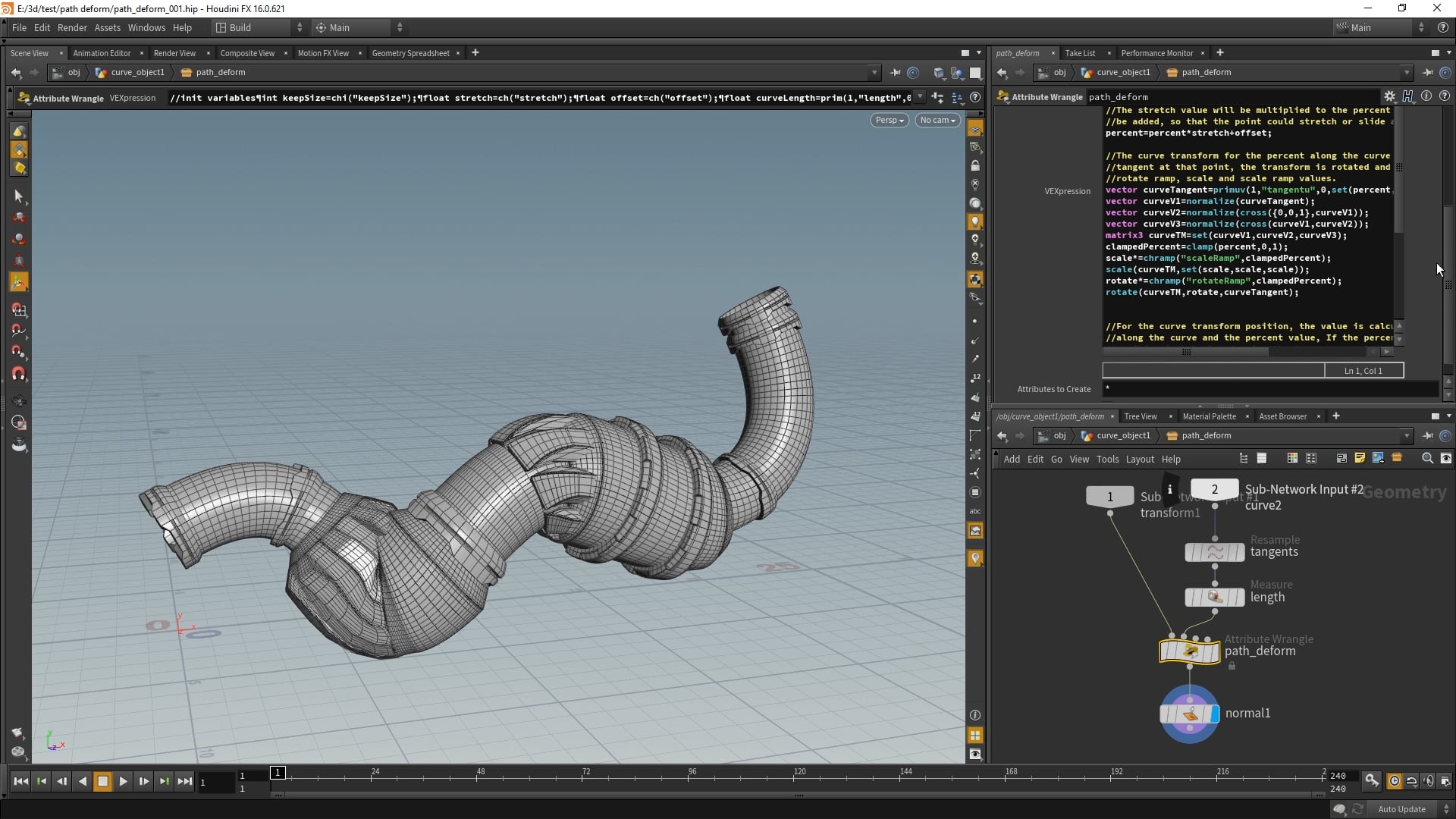Select the View tool at top of toolbar

[x=19, y=131]
